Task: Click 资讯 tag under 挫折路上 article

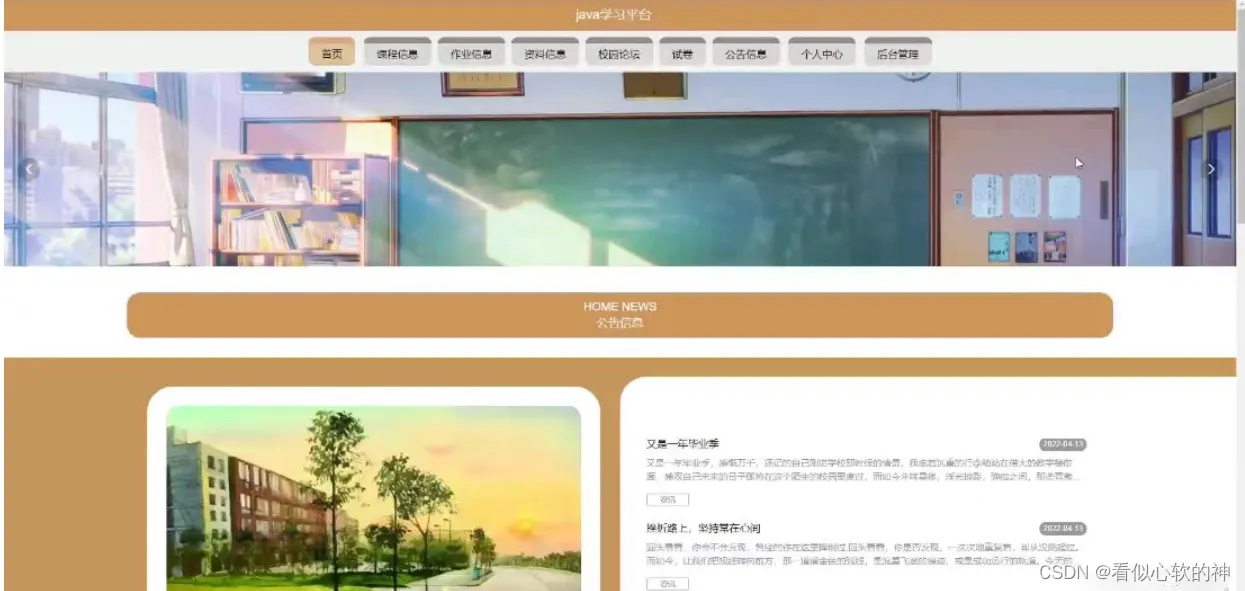Action: click(x=667, y=583)
